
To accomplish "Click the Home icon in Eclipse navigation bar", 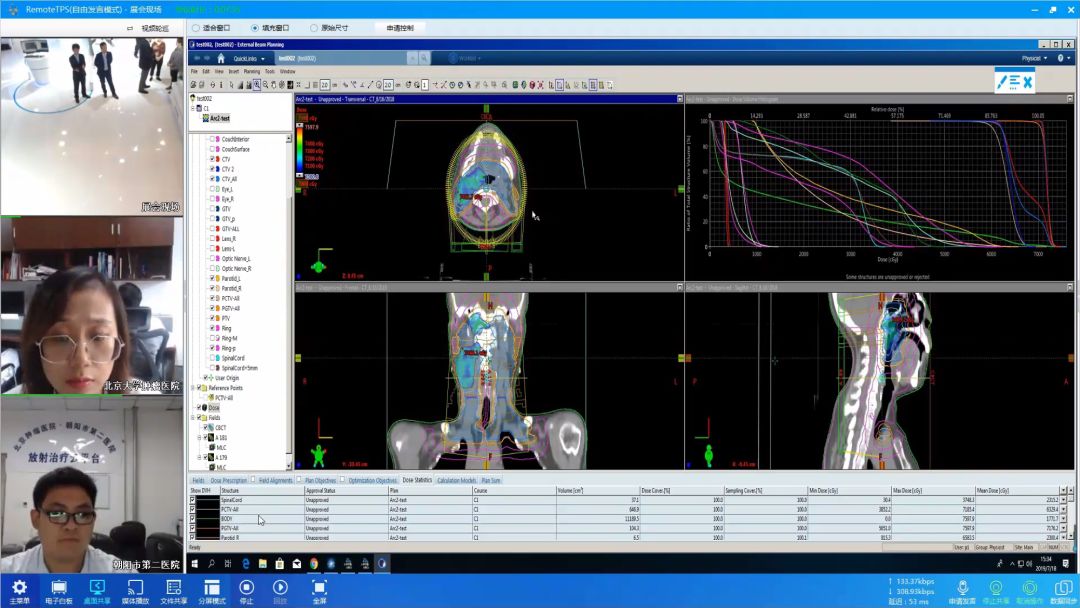I will (x=220, y=58).
